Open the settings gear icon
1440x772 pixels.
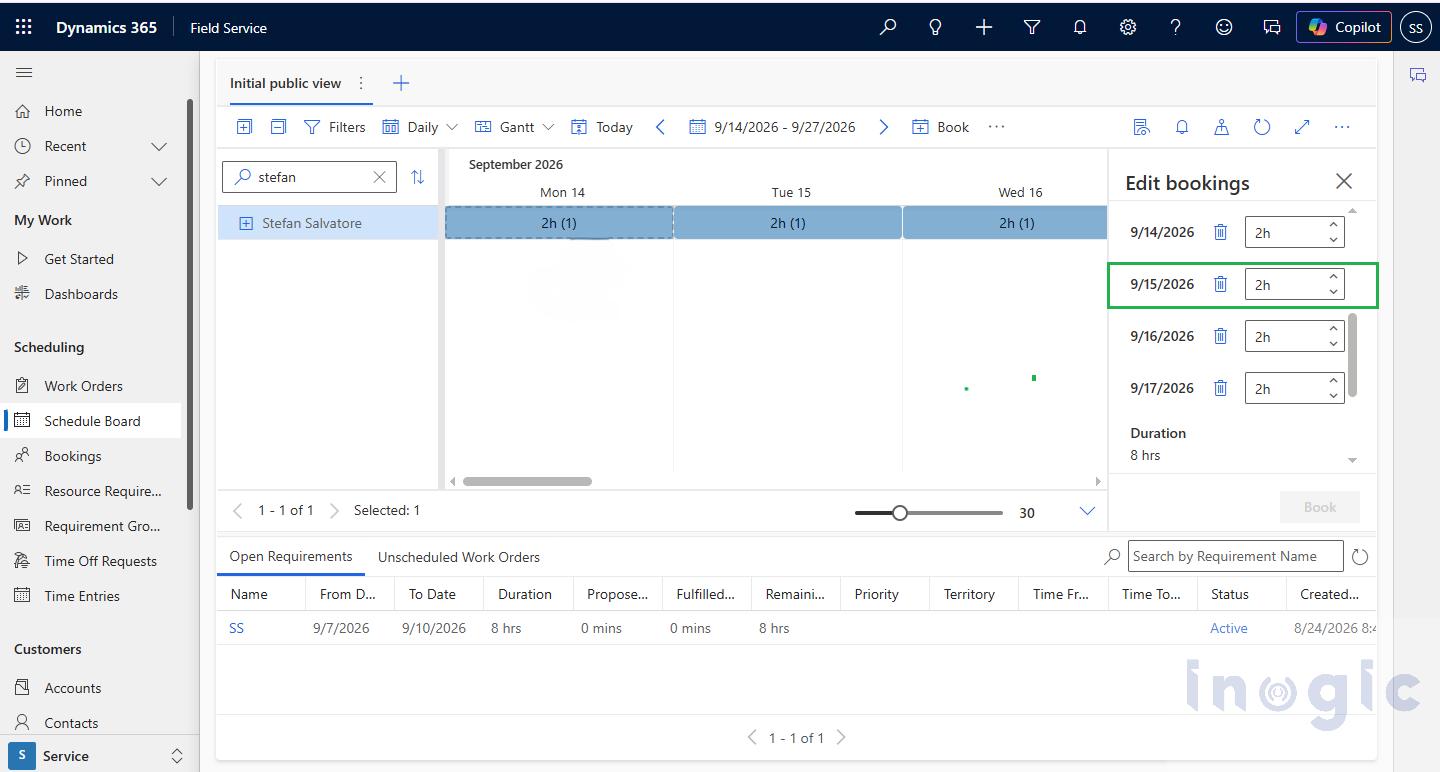[x=1128, y=27]
